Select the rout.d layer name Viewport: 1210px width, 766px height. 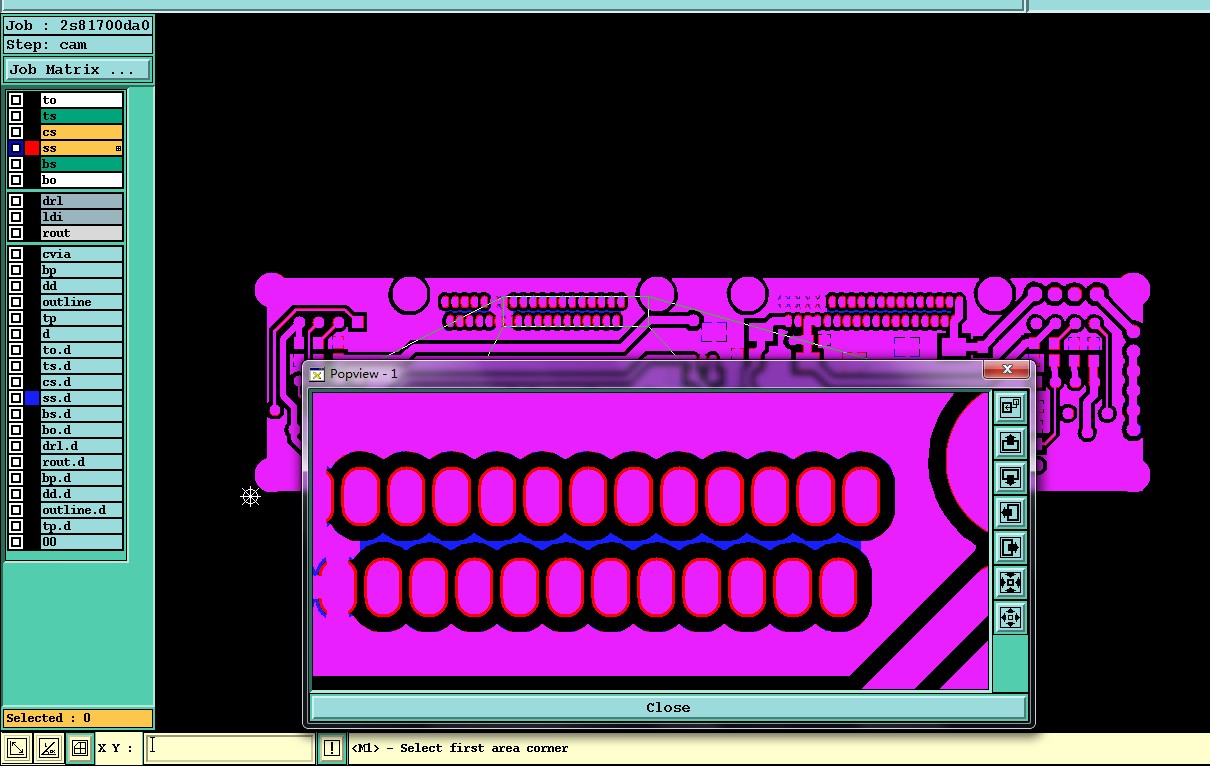tap(82, 462)
